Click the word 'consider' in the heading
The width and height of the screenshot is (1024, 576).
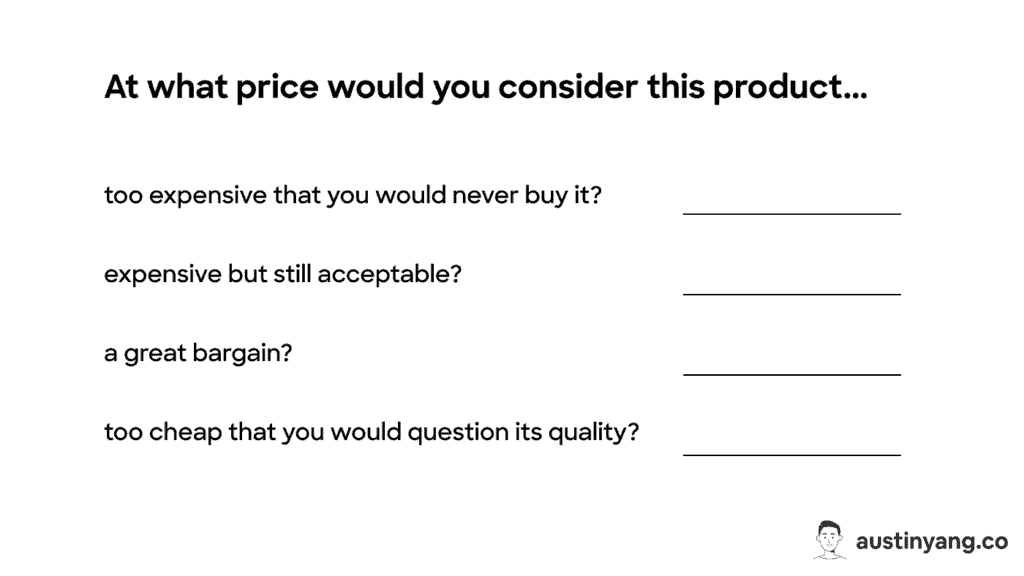click(x=568, y=87)
